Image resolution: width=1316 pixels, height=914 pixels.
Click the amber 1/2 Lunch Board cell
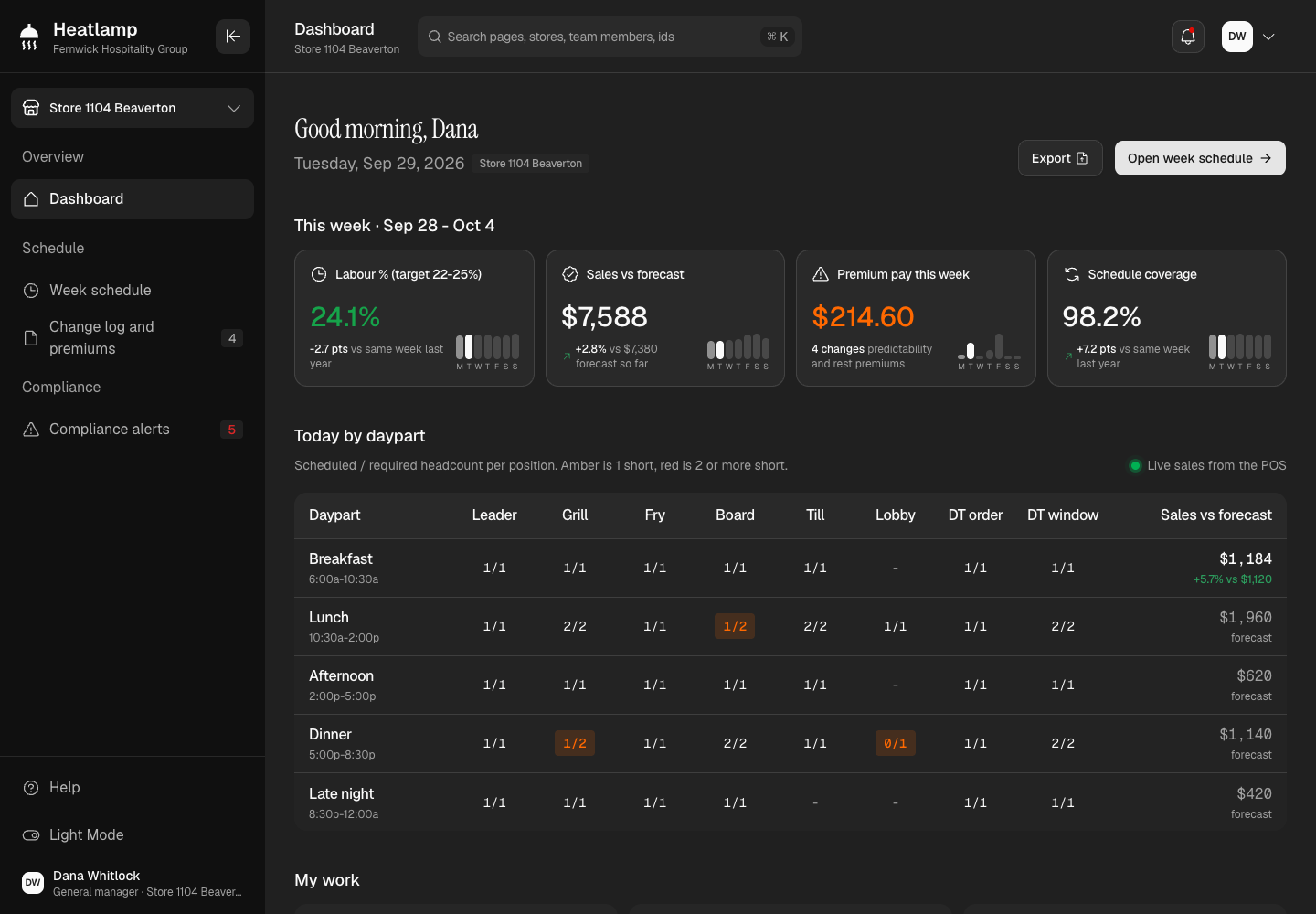[x=735, y=626]
